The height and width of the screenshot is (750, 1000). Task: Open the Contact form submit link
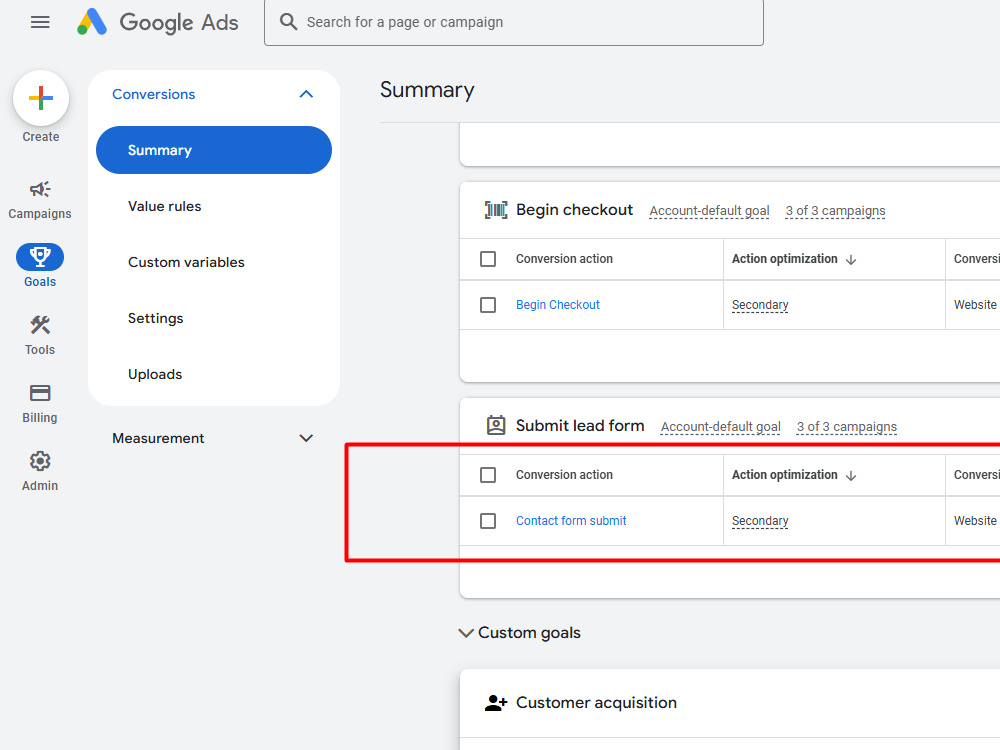tap(571, 521)
